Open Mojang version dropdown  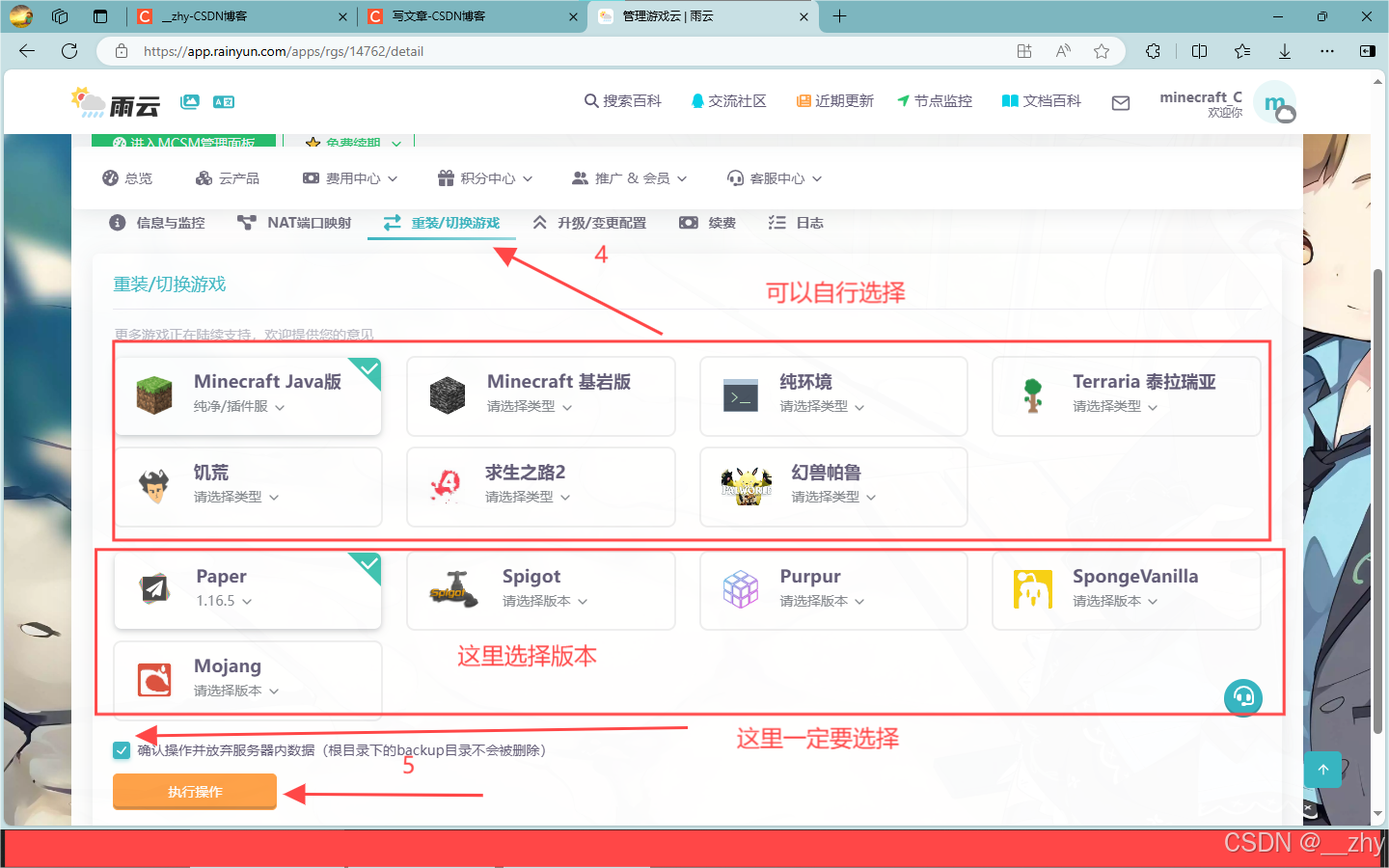(236, 692)
